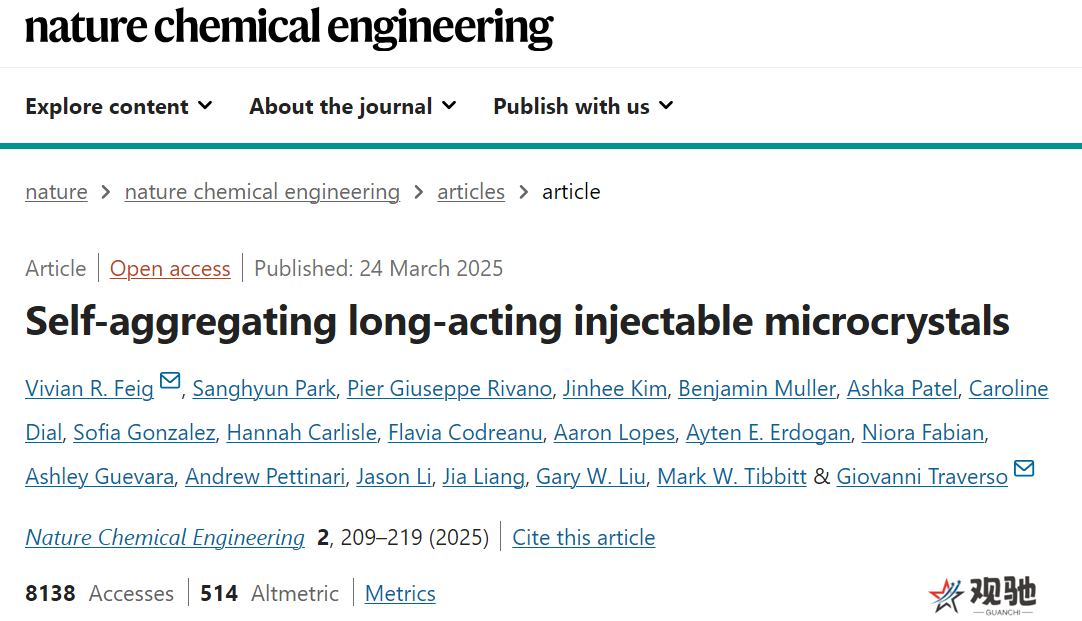The width and height of the screenshot is (1082, 621).
Task: Open Giovanni Traverso's author details
Action: click(922, 476)
